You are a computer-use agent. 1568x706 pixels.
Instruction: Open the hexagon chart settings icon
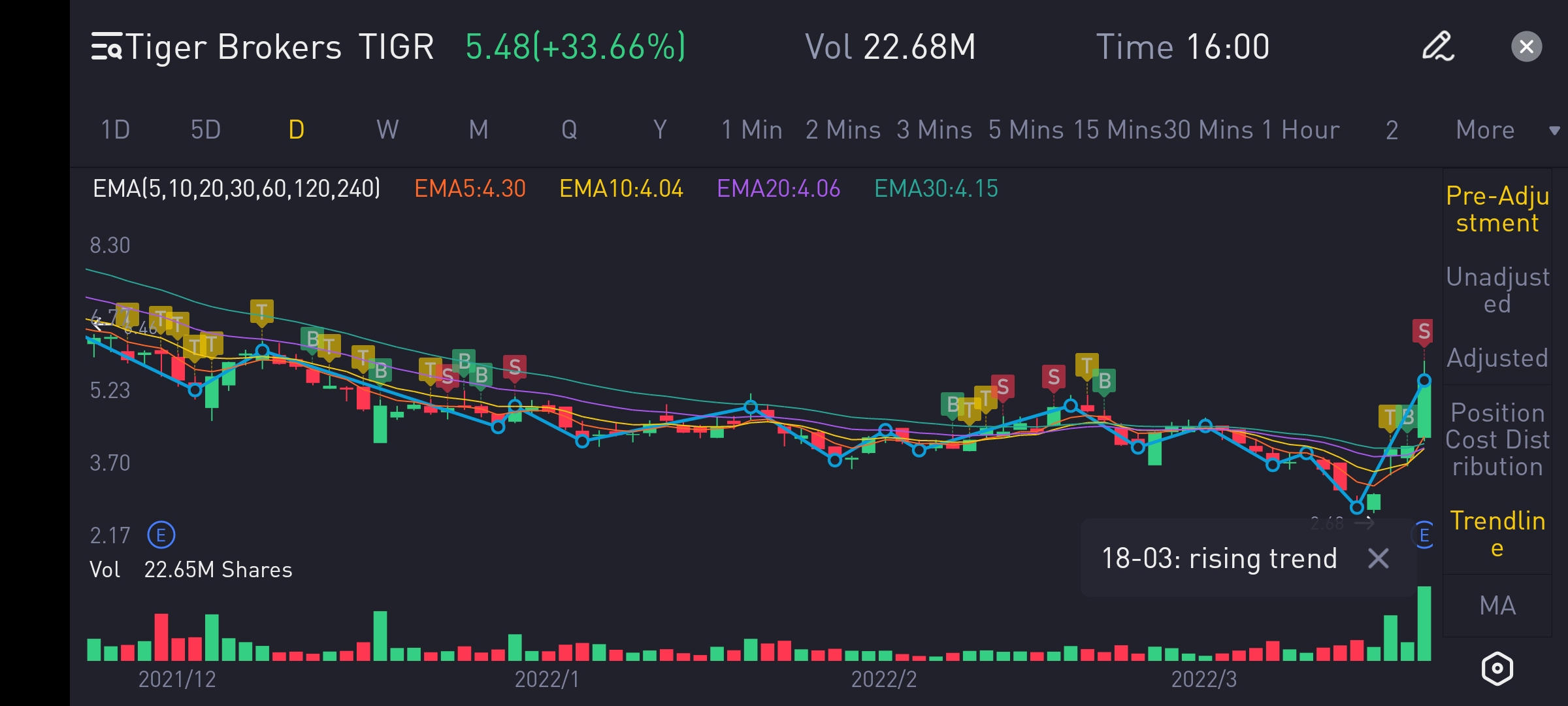1497,668
